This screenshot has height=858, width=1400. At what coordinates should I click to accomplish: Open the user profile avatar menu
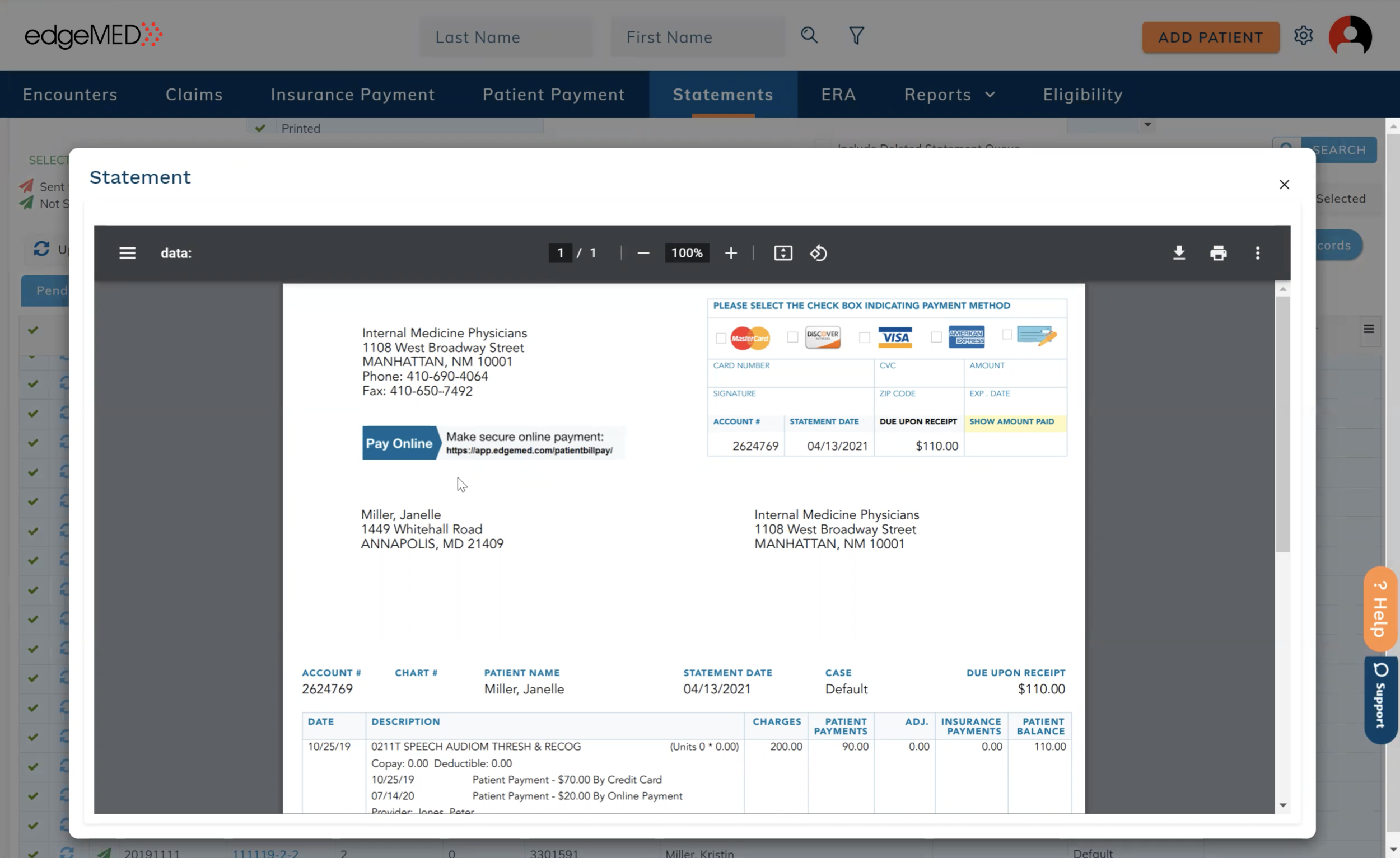(x=1350, y=36)
